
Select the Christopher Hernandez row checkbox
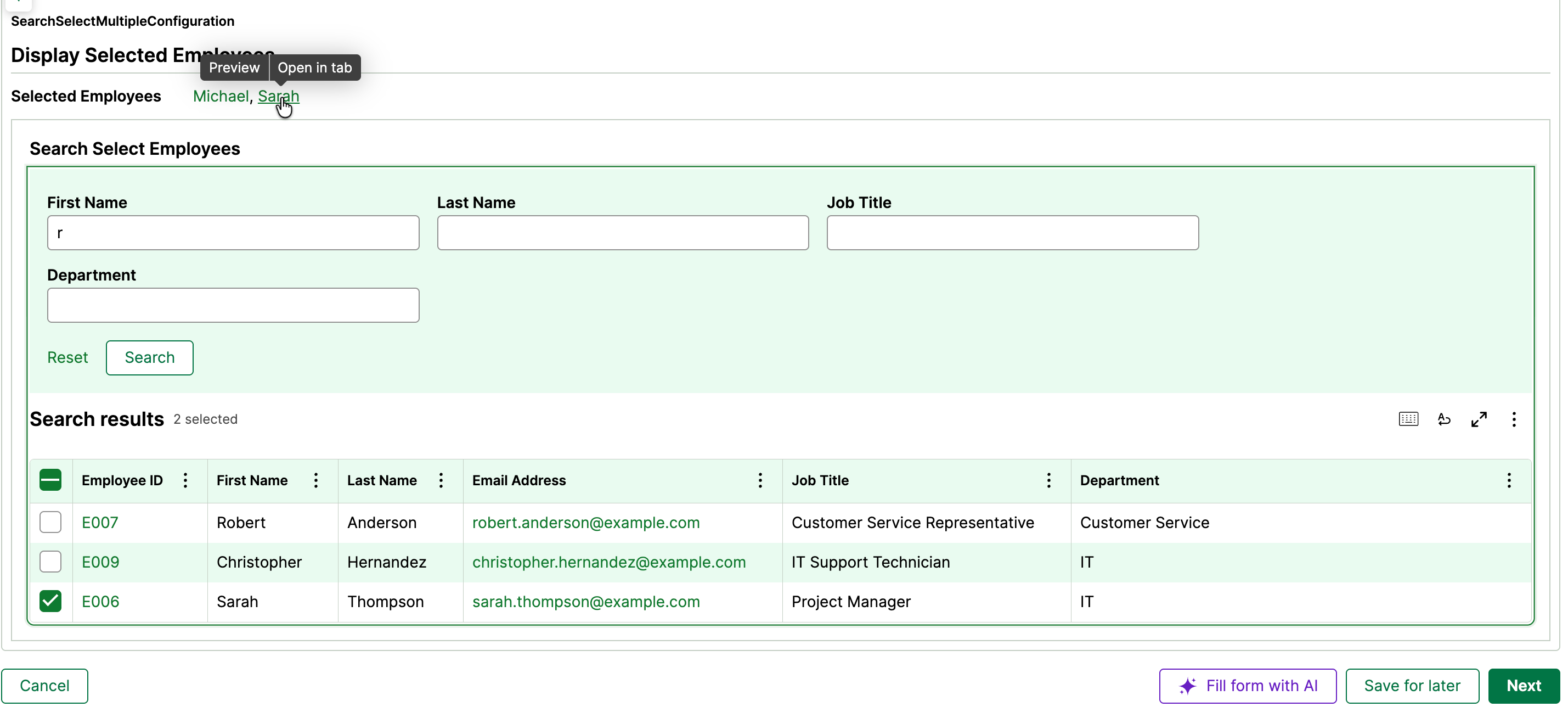tap(50, 562)
